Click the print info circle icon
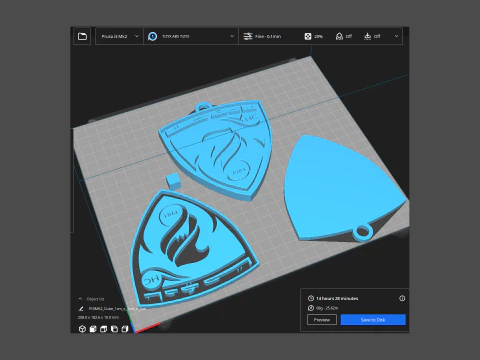480x360 pixels. [402, 298]
